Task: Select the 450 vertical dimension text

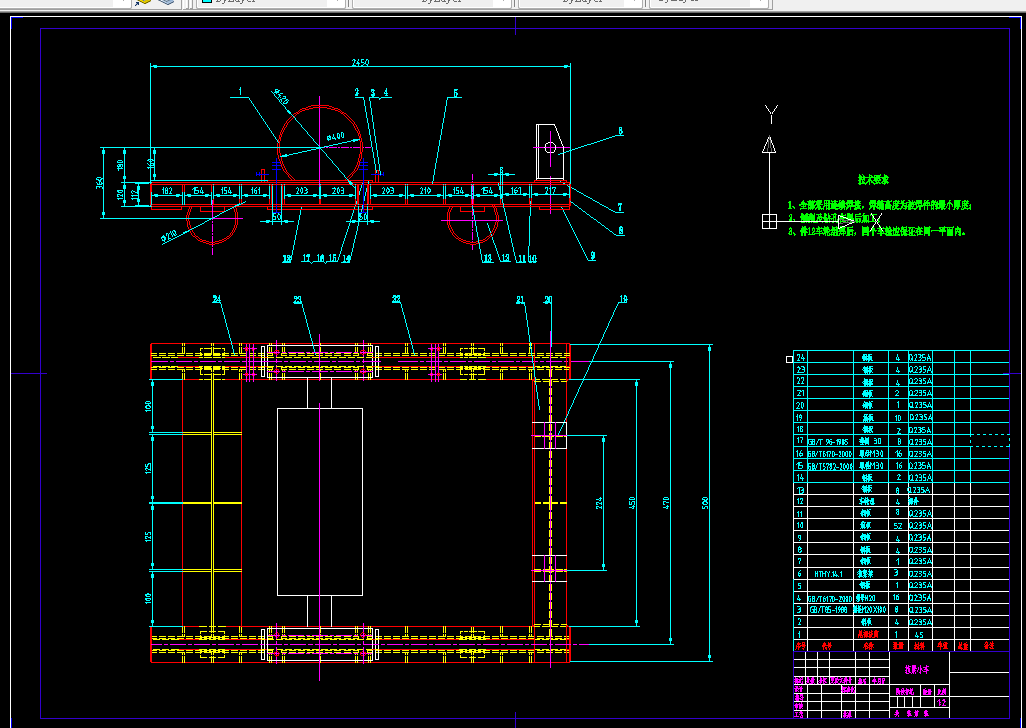Action: click(632, 503)
